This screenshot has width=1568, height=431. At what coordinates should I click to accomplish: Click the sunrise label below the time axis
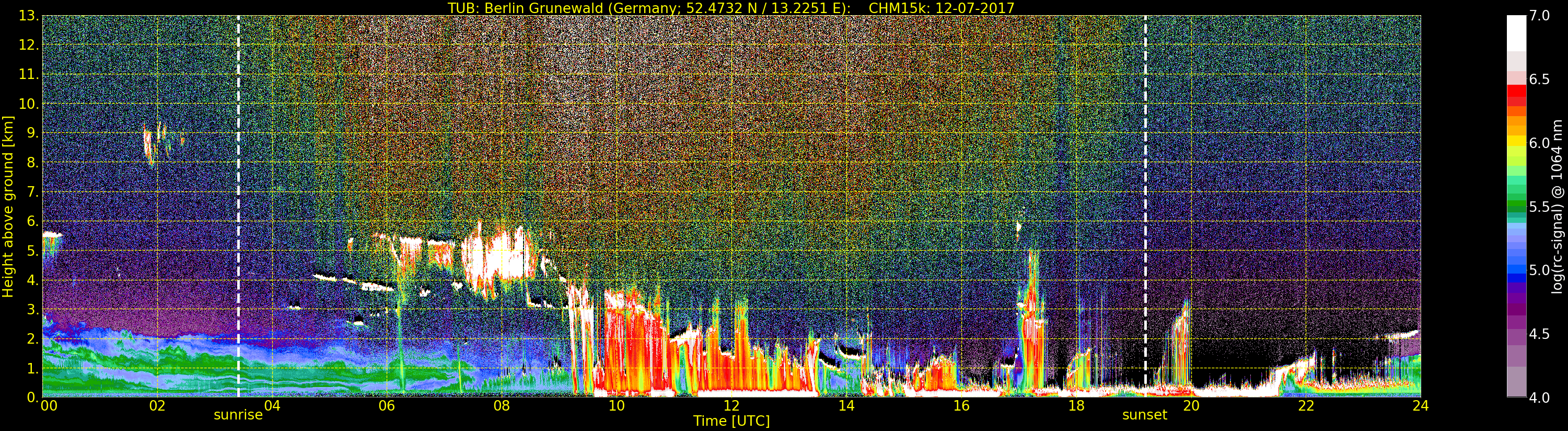[x=238, y=415]
